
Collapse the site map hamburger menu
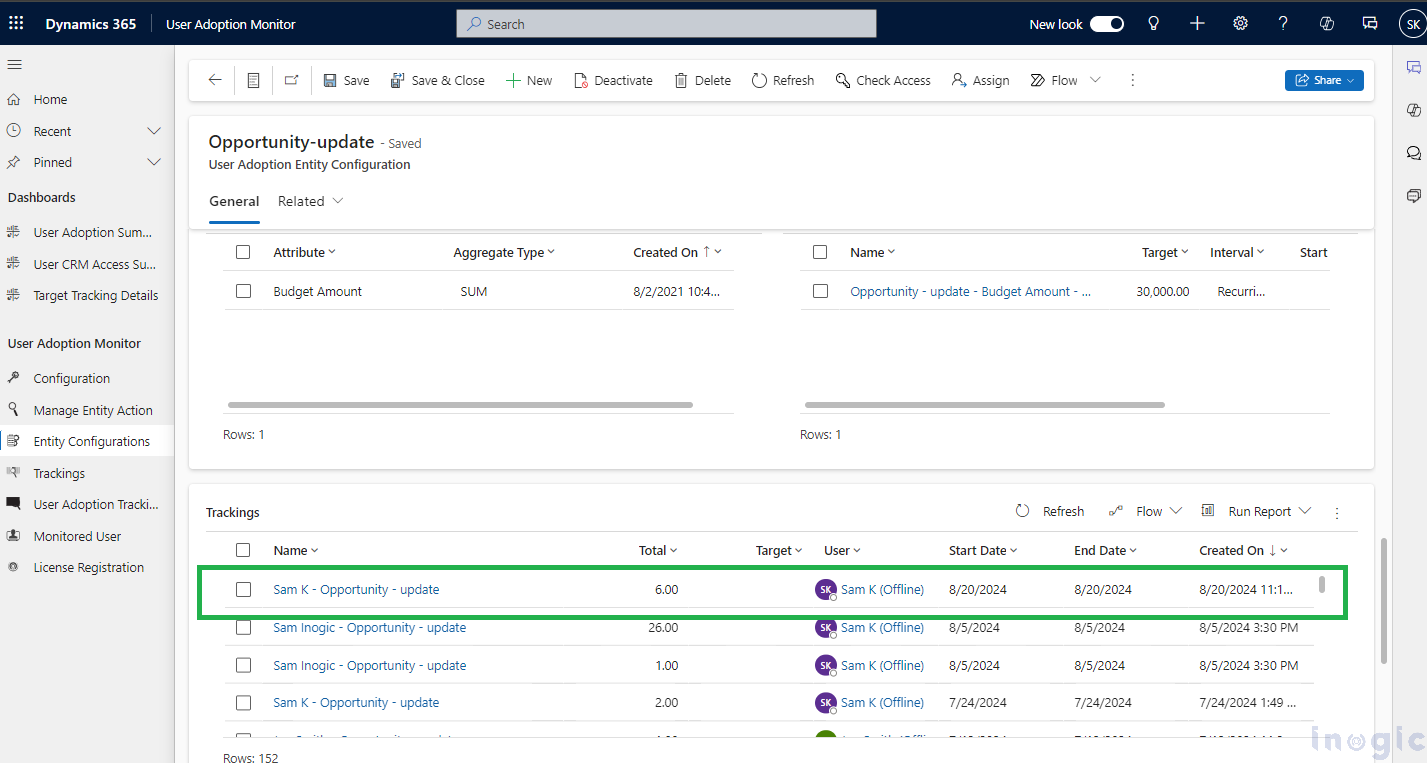click(14, 65)
